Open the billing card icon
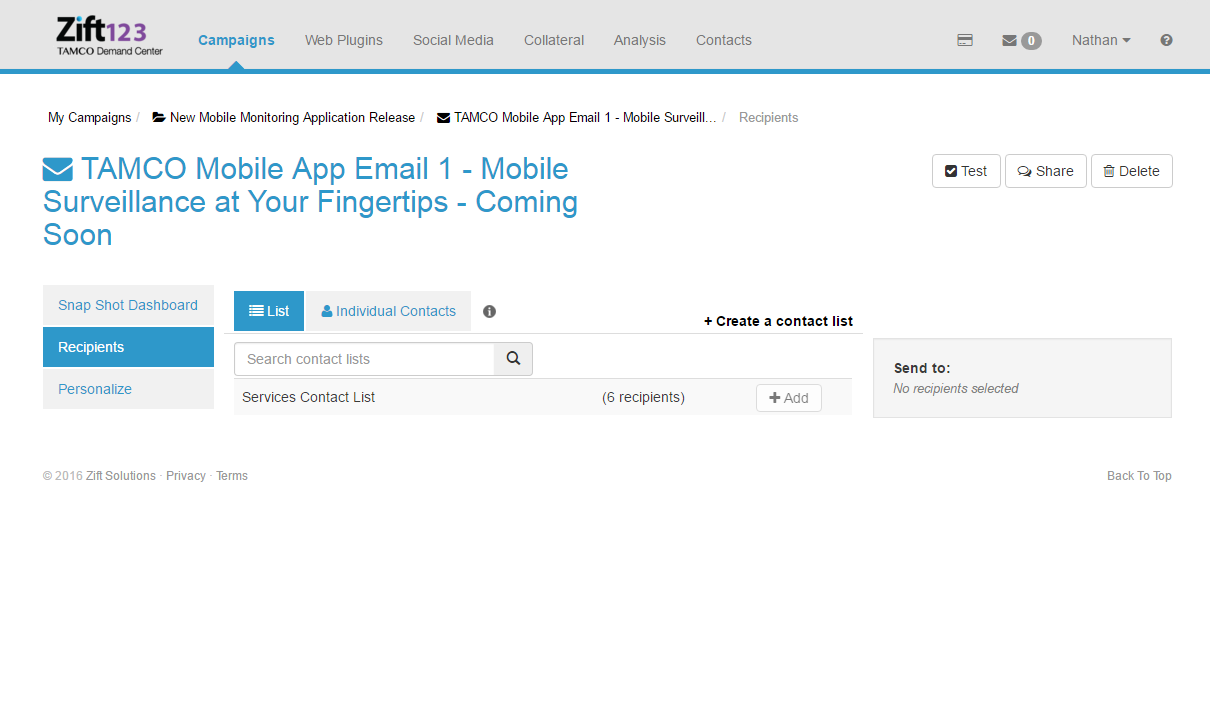 pos(965,41)
